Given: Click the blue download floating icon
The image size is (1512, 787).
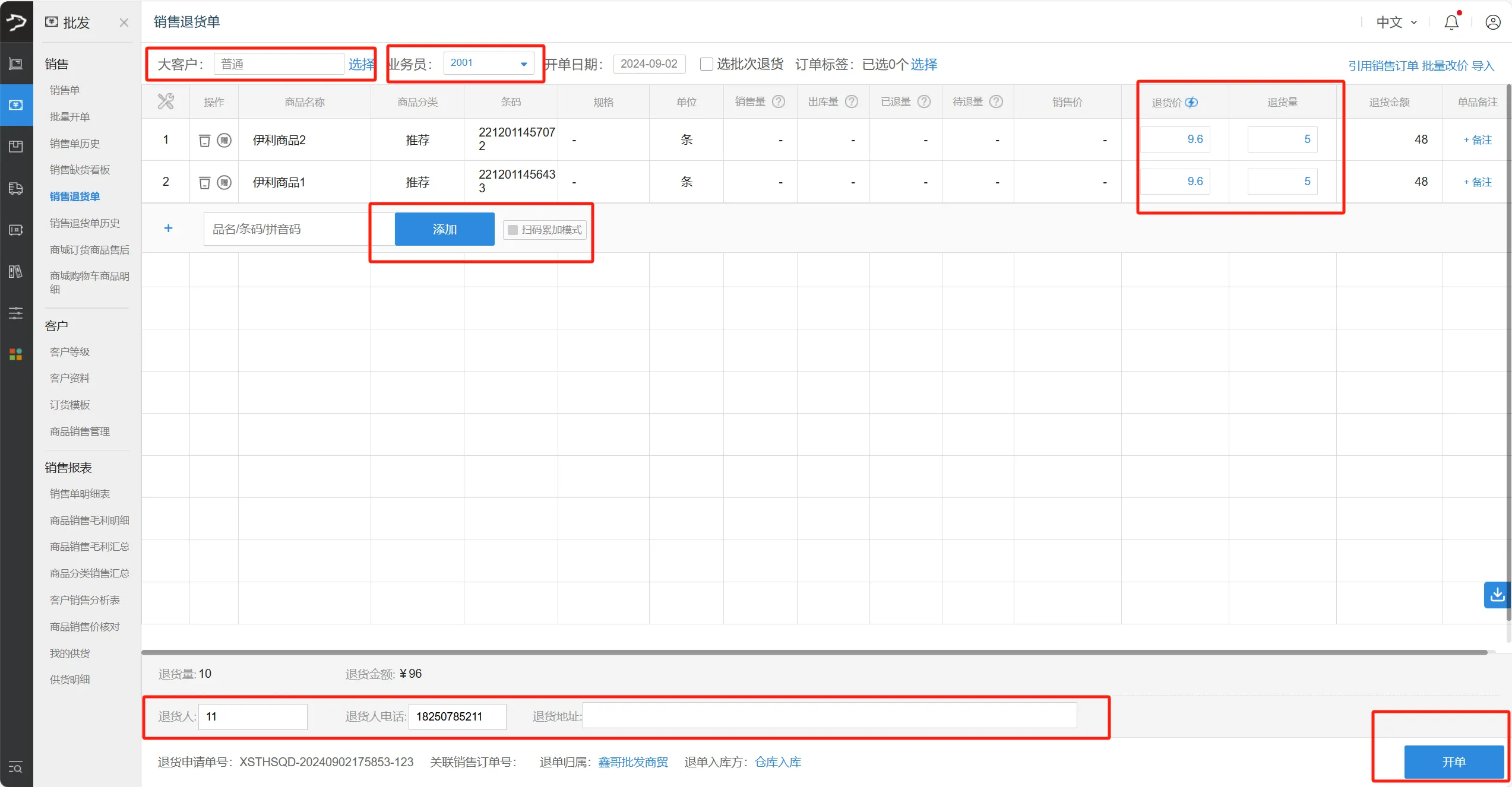Looking at the screenshot, I should [x=1497, y=594].
